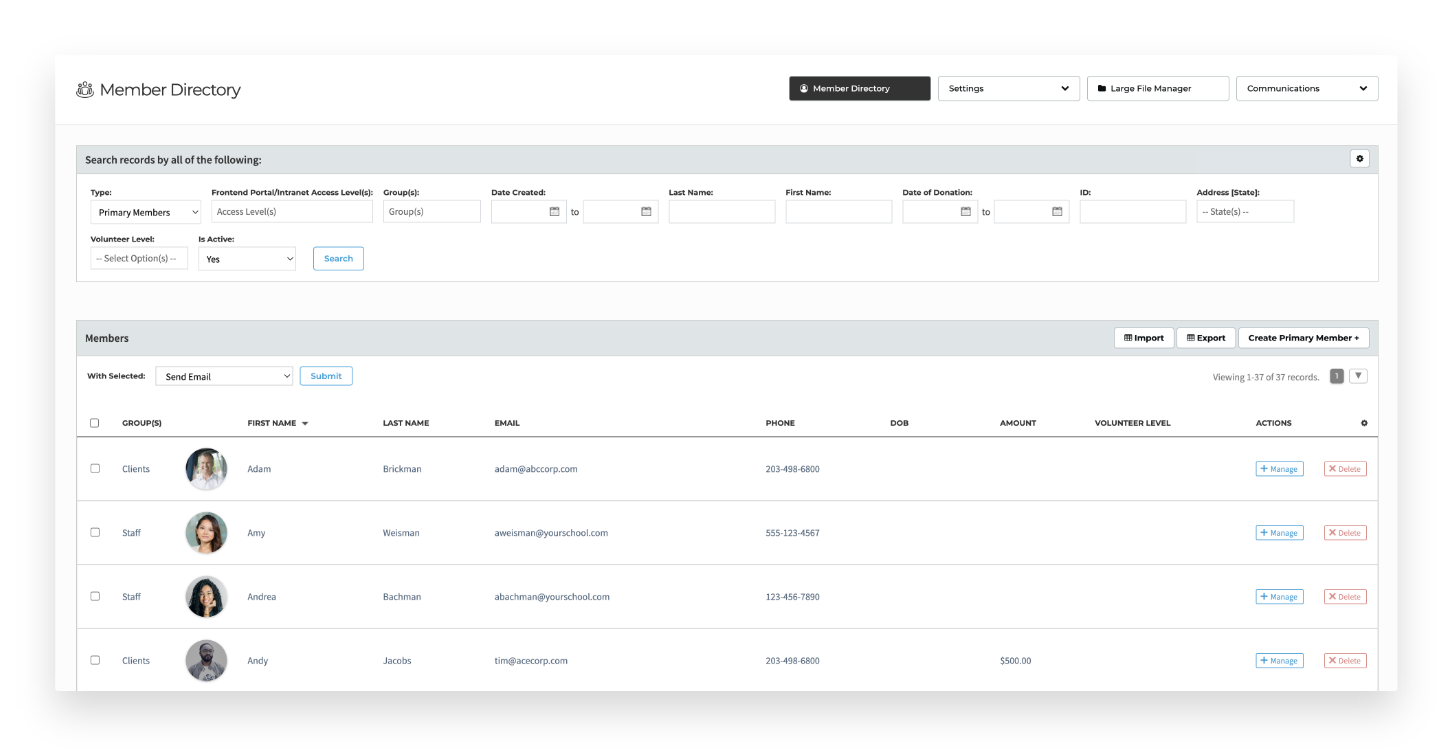Image resolution: width=1450 pixels, height=749 pixels.
Task: Open the With Selected action dropdown
Action: (x=223, y=375)
